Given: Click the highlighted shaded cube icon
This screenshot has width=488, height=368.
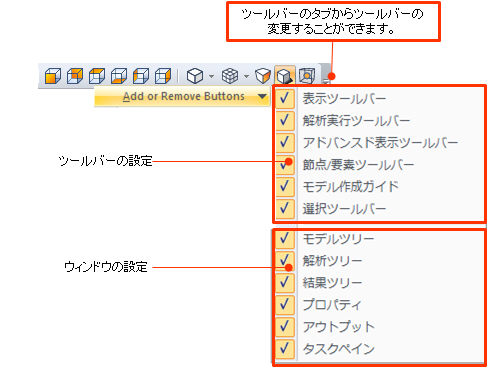Looking at the screenshot, I should 285,76.
